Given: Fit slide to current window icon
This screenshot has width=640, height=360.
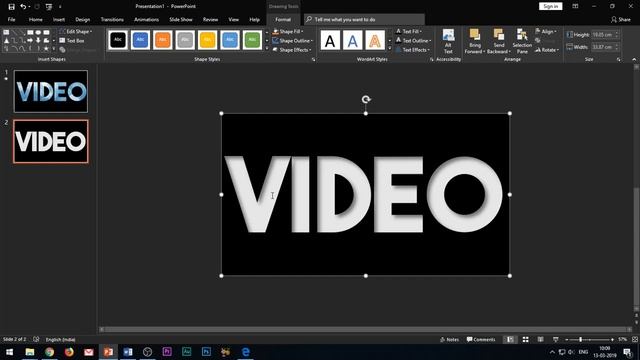Looking at the screenshot, I should click(635, 339).
